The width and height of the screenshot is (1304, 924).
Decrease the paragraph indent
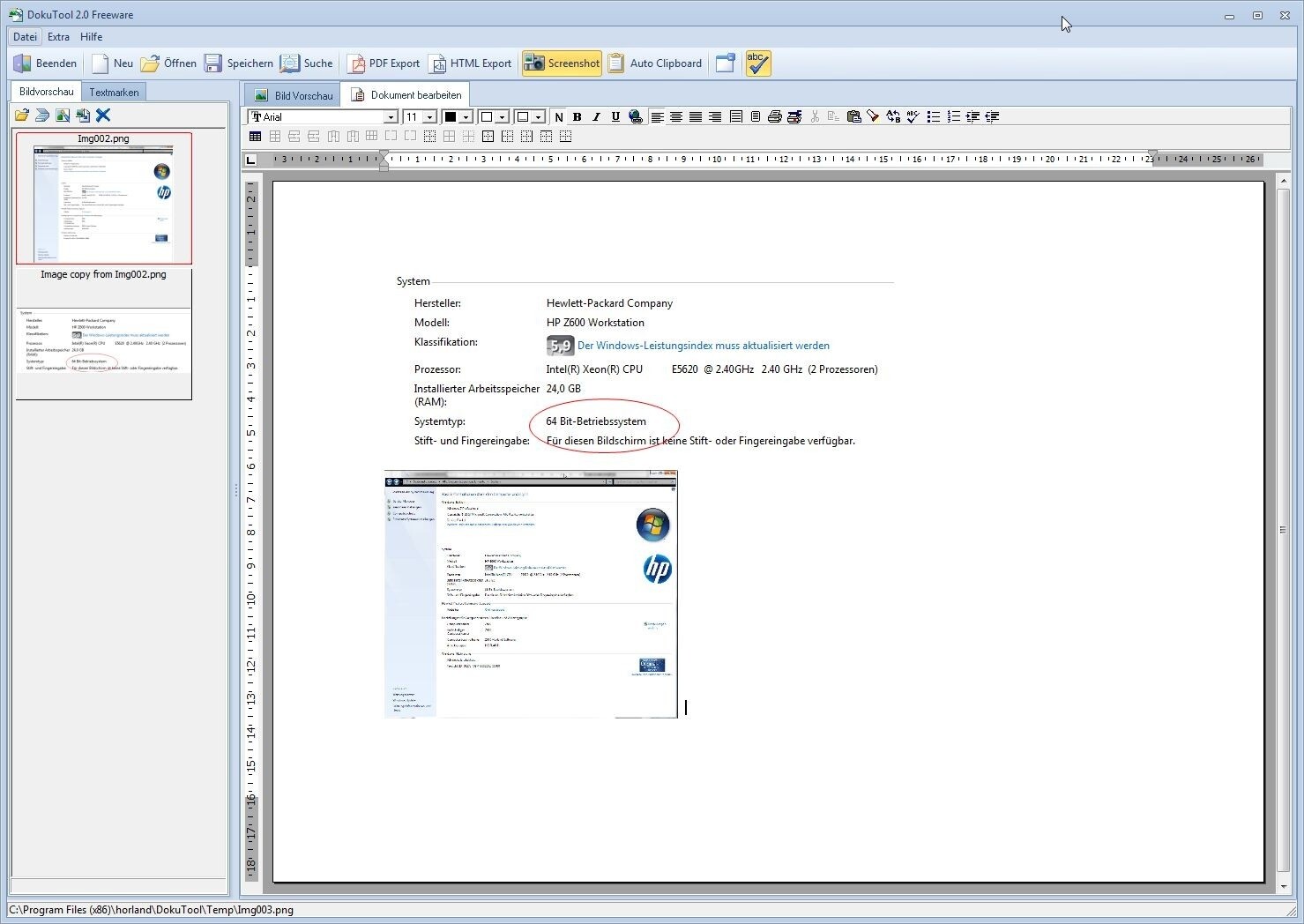[x=992, y=116]
